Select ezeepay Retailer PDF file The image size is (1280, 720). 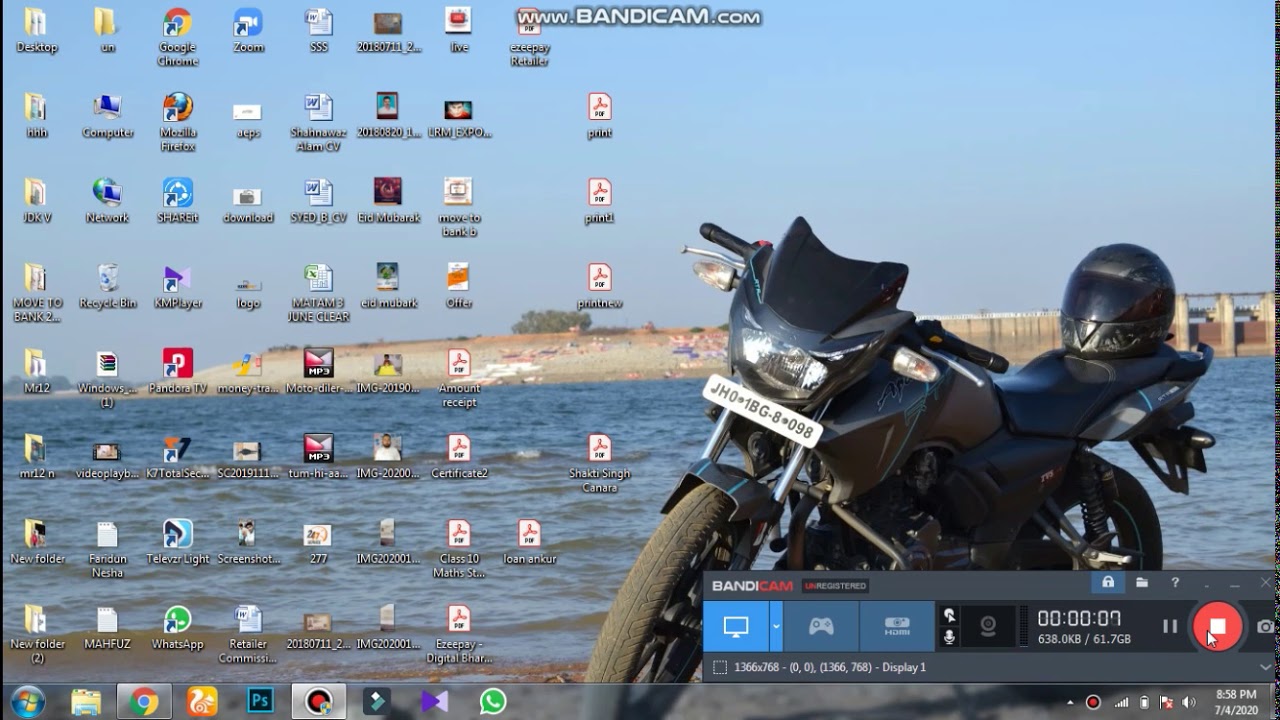coord(529,37)
